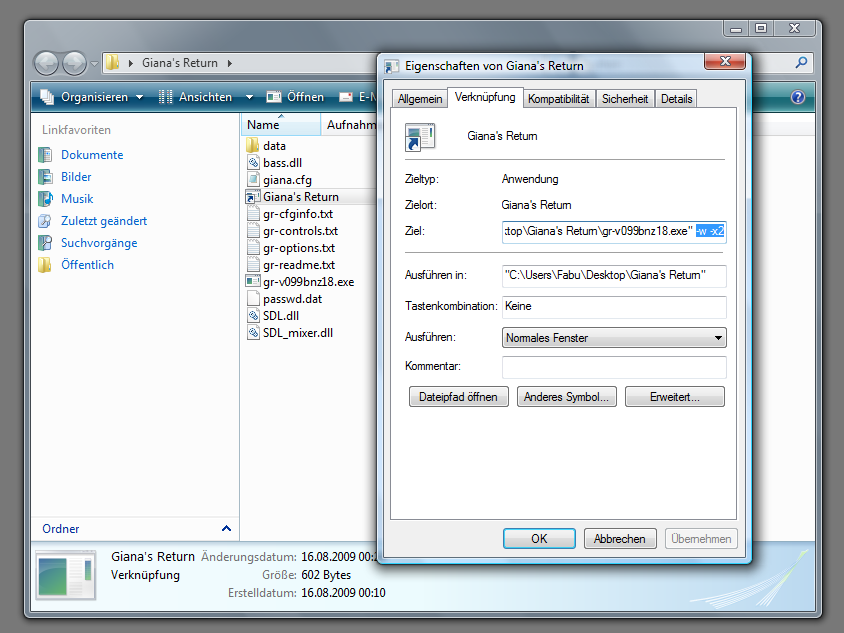The image size is (844, 633).
Task: Select the data folder
Action: point(274,146)
